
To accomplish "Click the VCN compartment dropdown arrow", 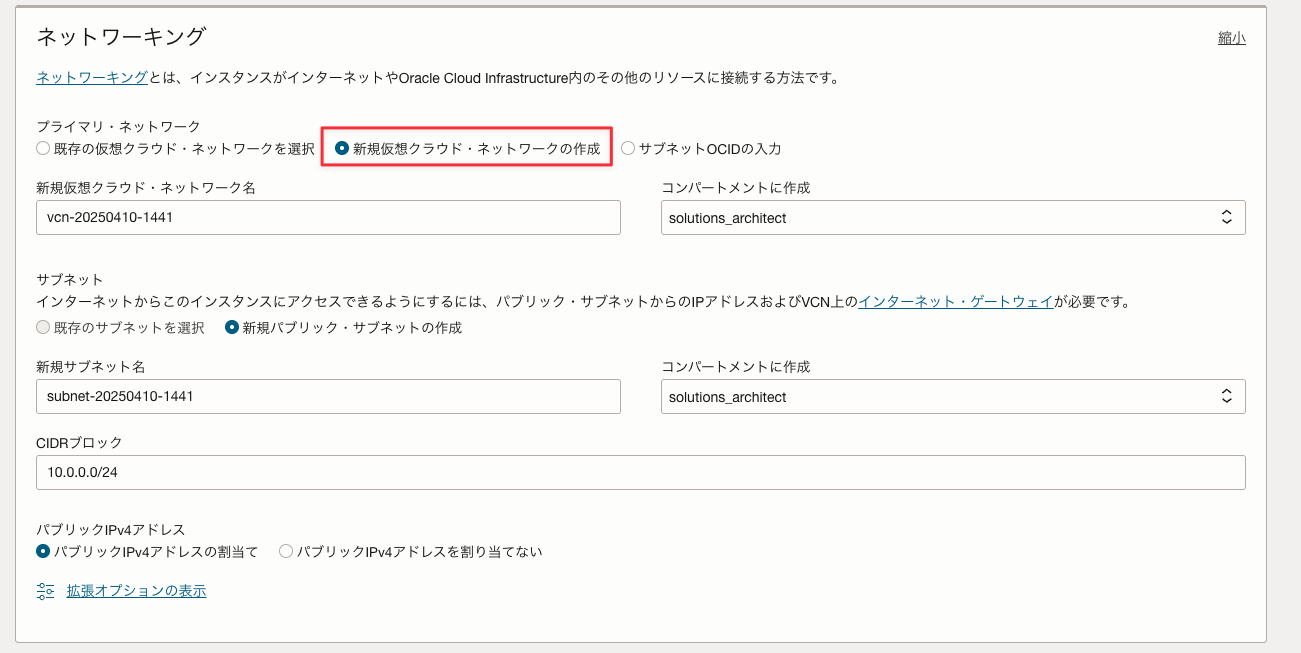I will coord(1226,218).
